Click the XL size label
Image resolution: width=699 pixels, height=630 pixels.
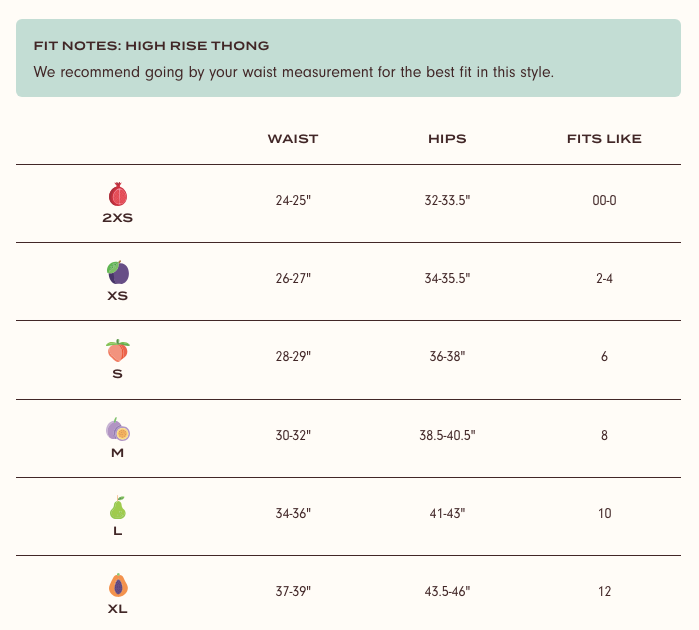118,609
